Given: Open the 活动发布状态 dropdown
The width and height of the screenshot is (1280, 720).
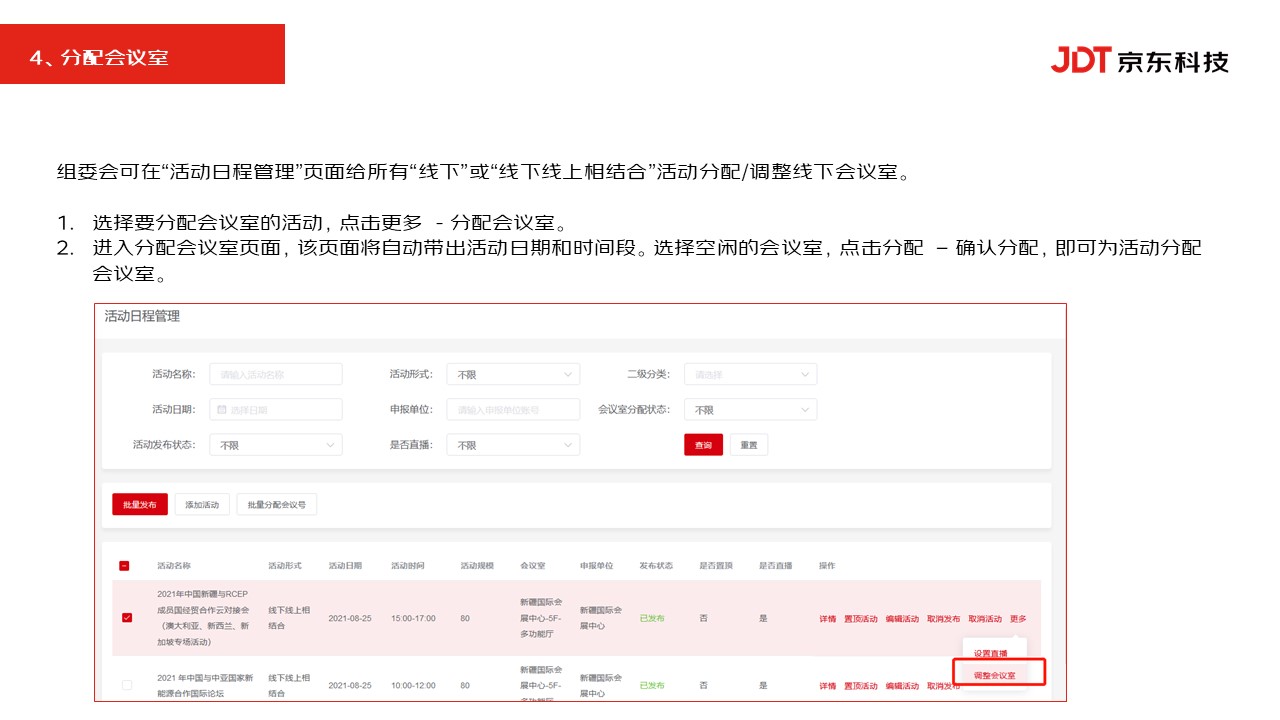Looking at the screenshot, I should point(275,445).
